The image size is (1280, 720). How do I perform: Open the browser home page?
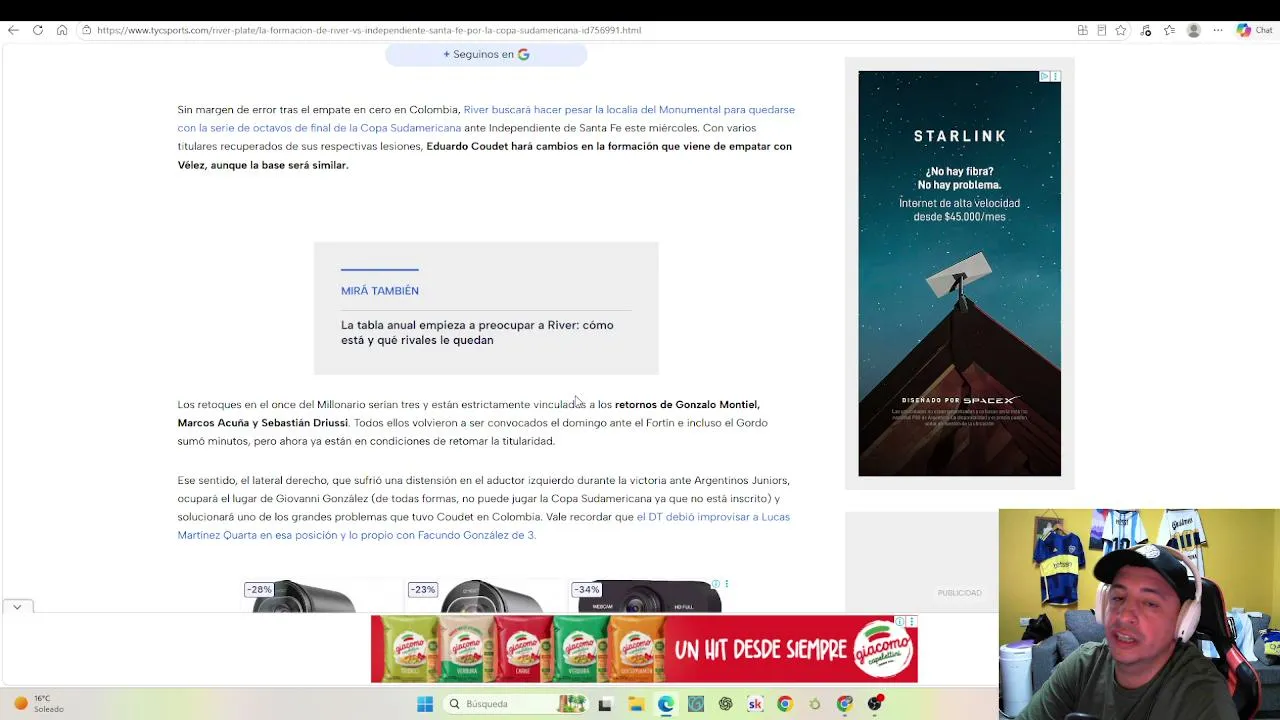[x=62, y=30]
